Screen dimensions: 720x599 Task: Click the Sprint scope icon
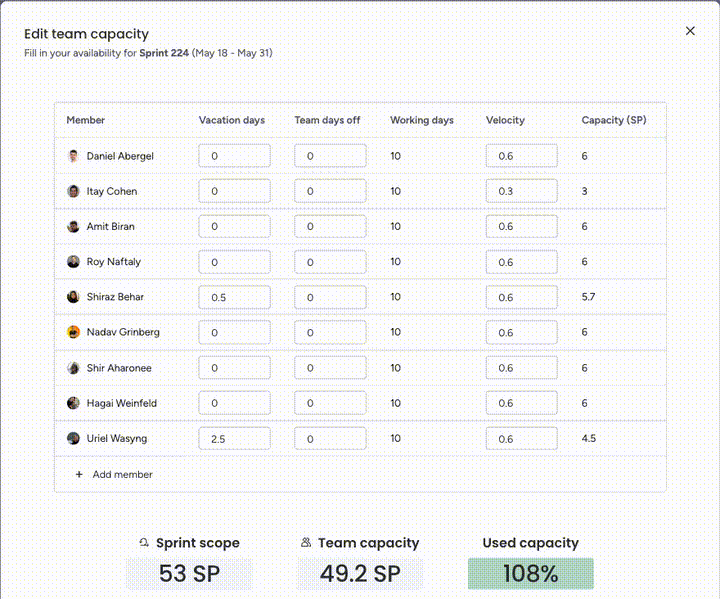click(x=144, y=542)
